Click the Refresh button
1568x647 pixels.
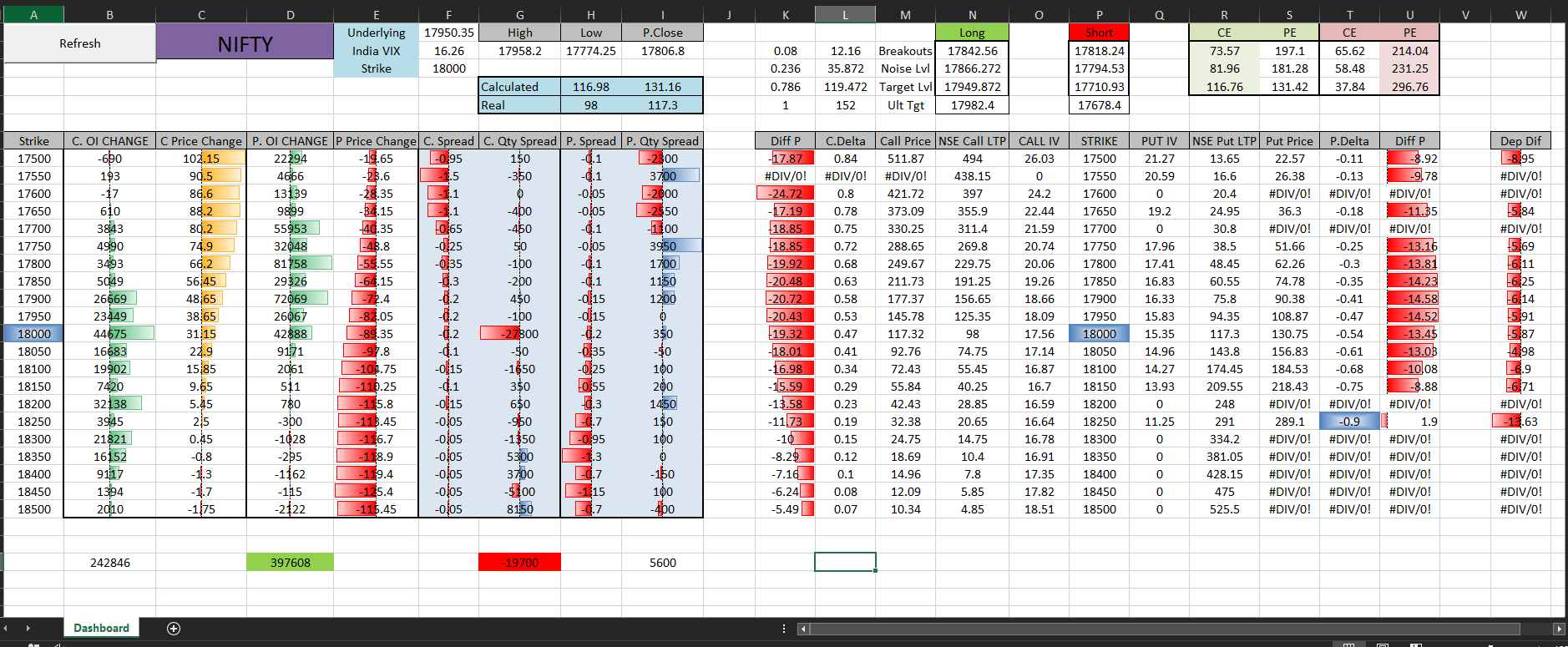coord(79,43)
